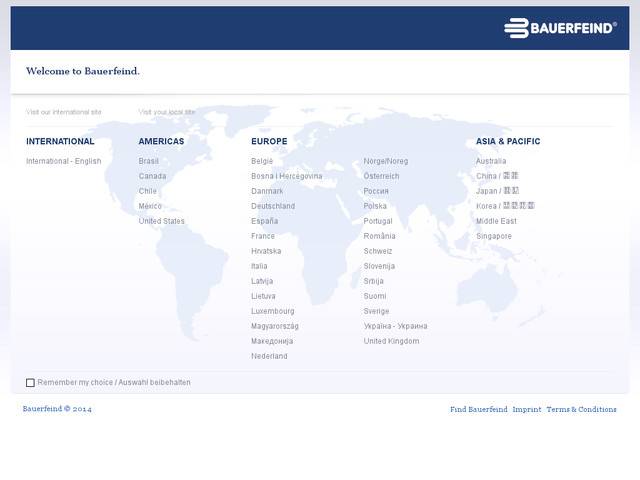This screenshot has width=640, height=480.
Task: Select United States
Action: 162,221
